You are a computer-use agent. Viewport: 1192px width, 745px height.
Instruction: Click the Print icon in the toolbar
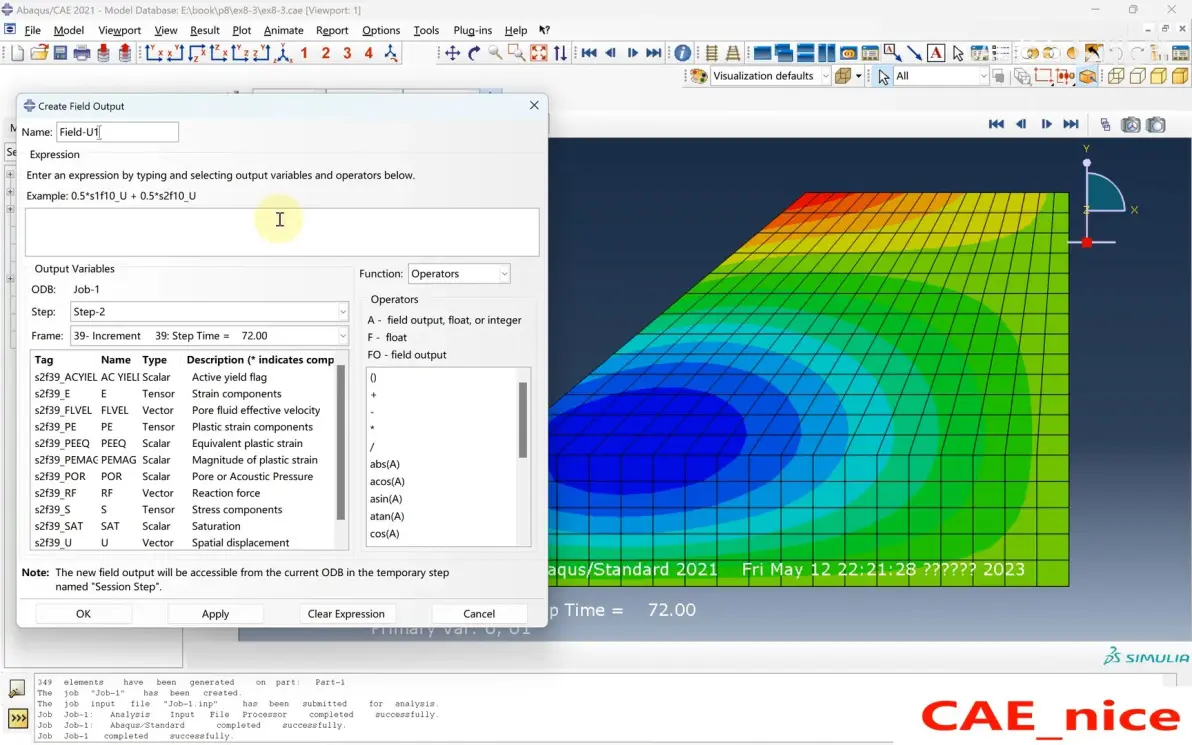point(81,53)
